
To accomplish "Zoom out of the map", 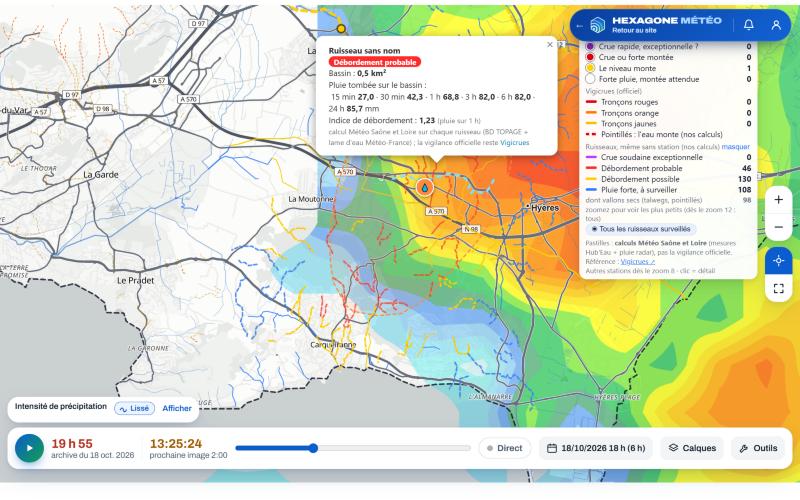I will (778, 227).
